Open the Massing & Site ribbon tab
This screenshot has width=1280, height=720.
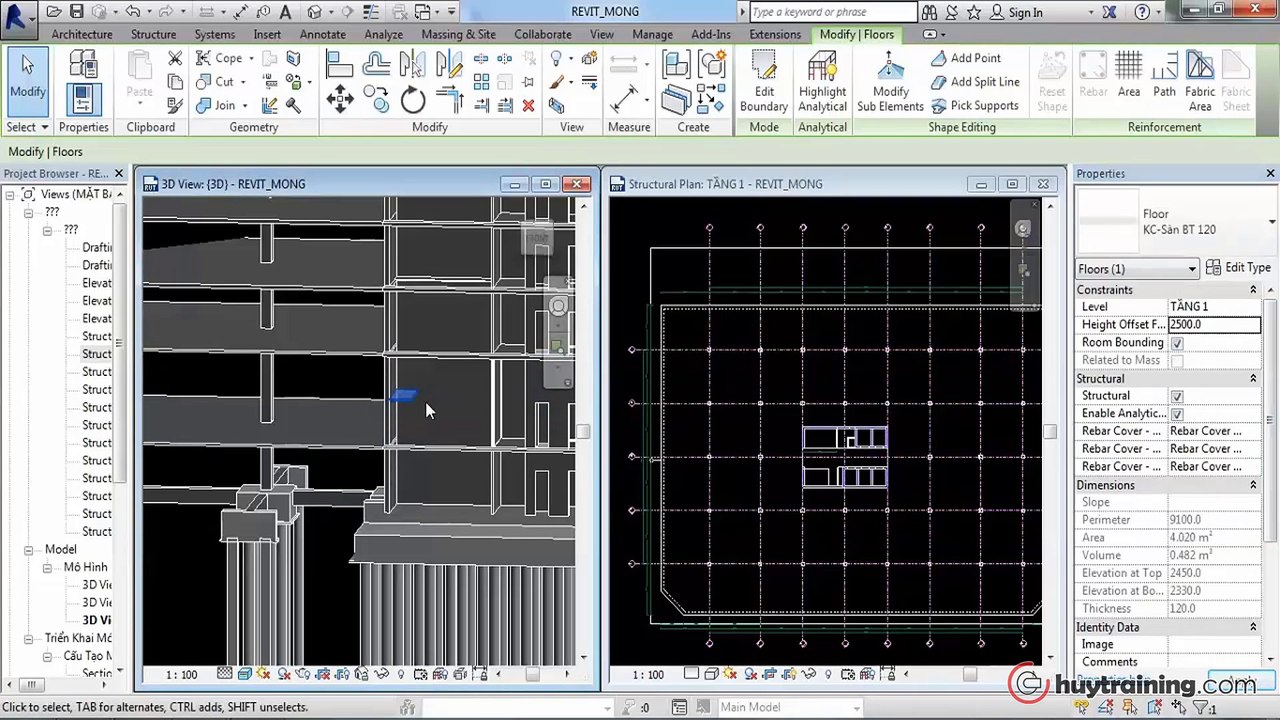coord(458,34)
